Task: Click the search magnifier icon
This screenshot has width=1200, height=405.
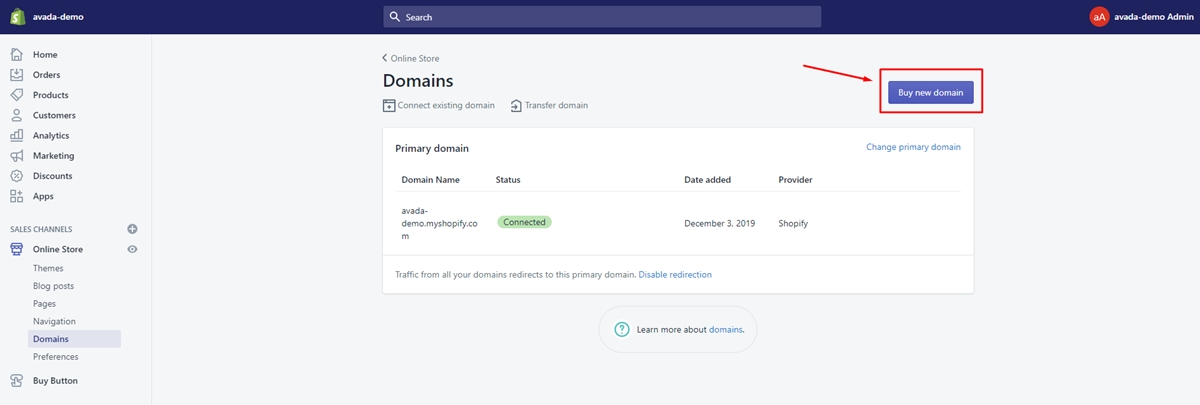Action: (x=395, y=17)
